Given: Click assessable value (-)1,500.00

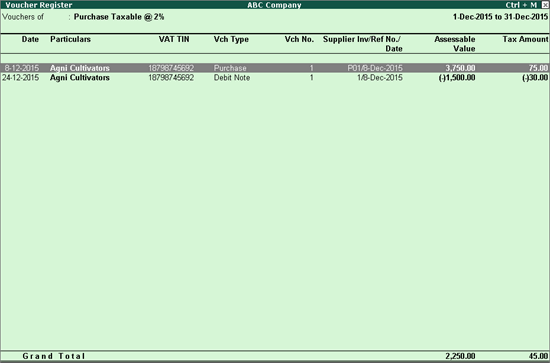Looking at the screenshot, I should [x=457, y=78].
